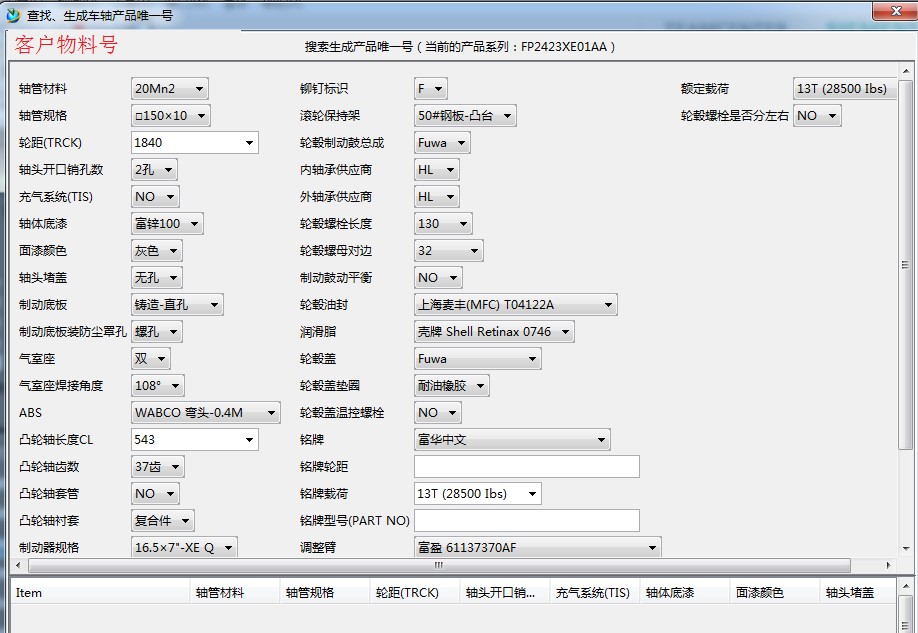Image resolution: width=918 pixels, height=633 pixels.
Task: Click the 铭牌型号(PART NO) input field
Action: point(526,521)
